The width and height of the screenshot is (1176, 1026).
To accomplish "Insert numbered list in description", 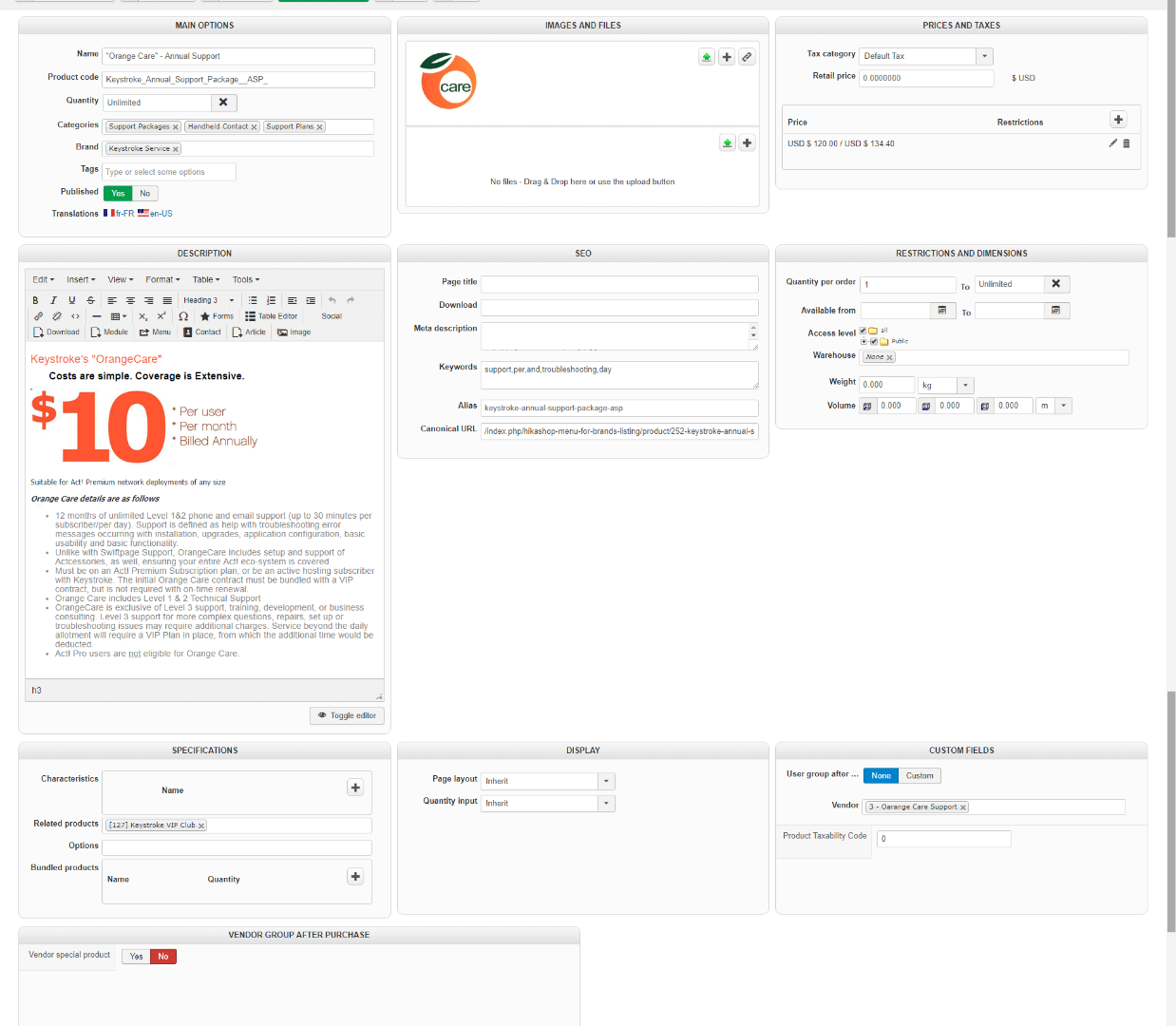I will click(271, 300).
